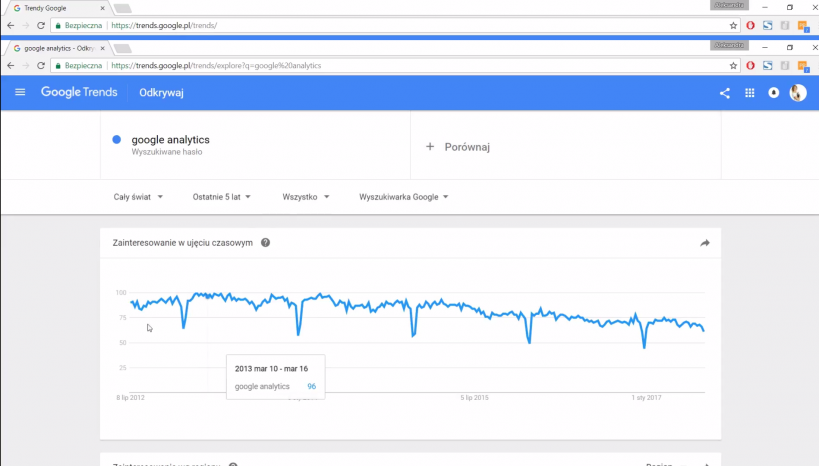
Task: Click the 8 lip 2012 axis label
Action: coord(130,398)
